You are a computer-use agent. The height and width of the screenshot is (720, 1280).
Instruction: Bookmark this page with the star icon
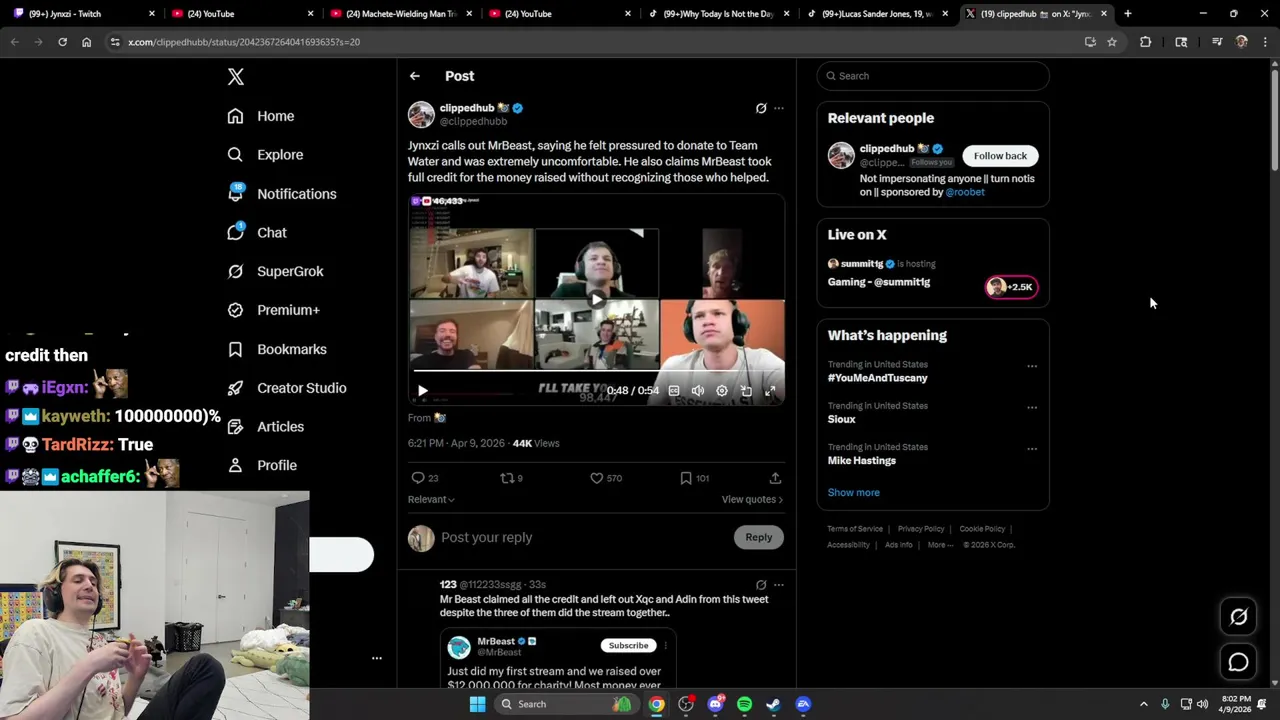tap(1112, 42)
